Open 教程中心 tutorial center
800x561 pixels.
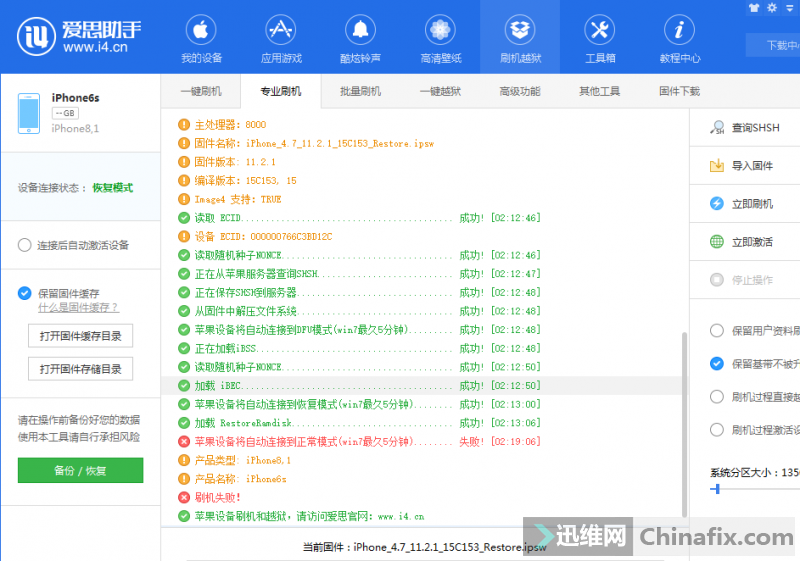pos(680,38)
